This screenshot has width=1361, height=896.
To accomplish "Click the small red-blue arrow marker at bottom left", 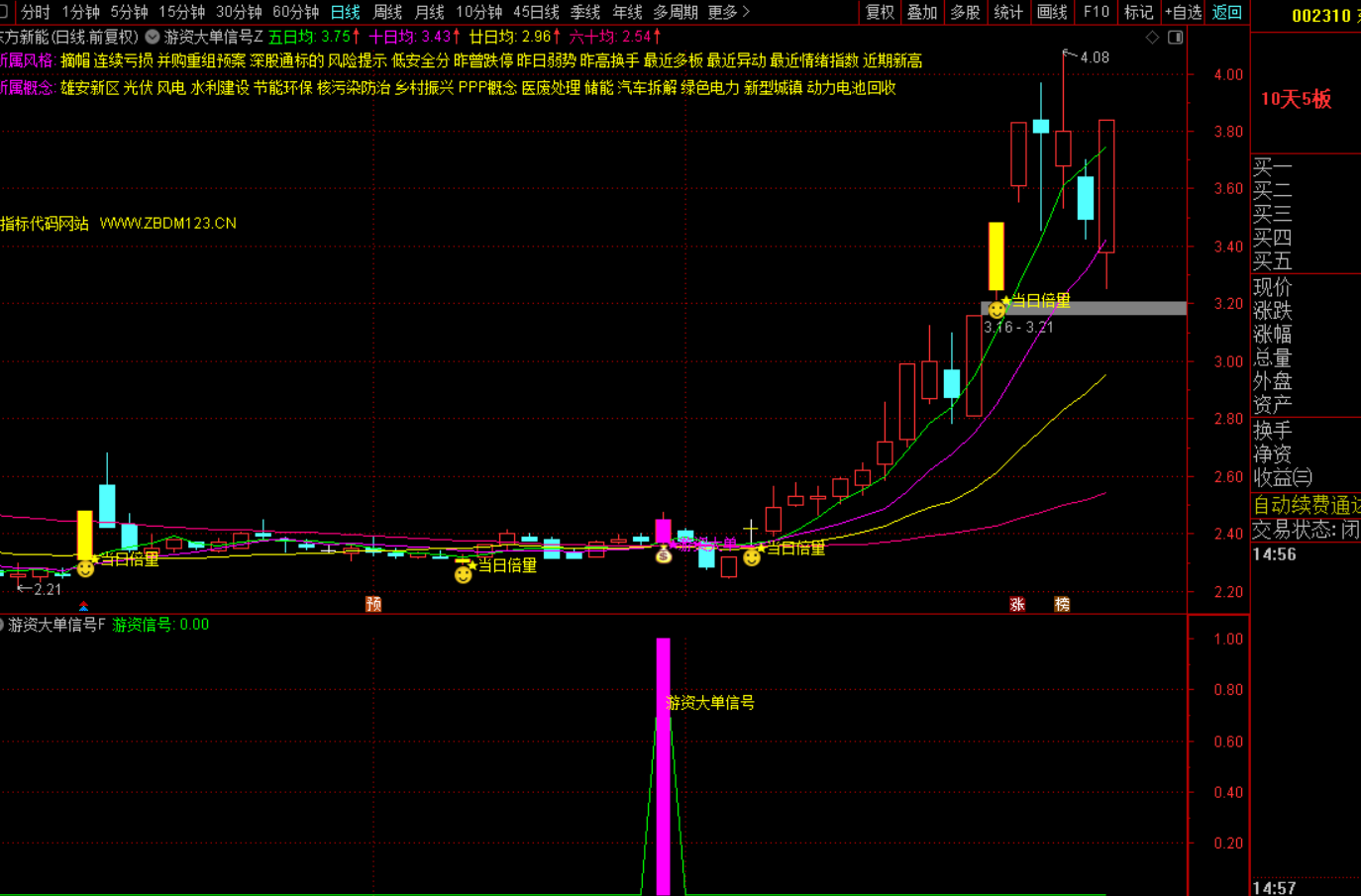I will (84, 606).
